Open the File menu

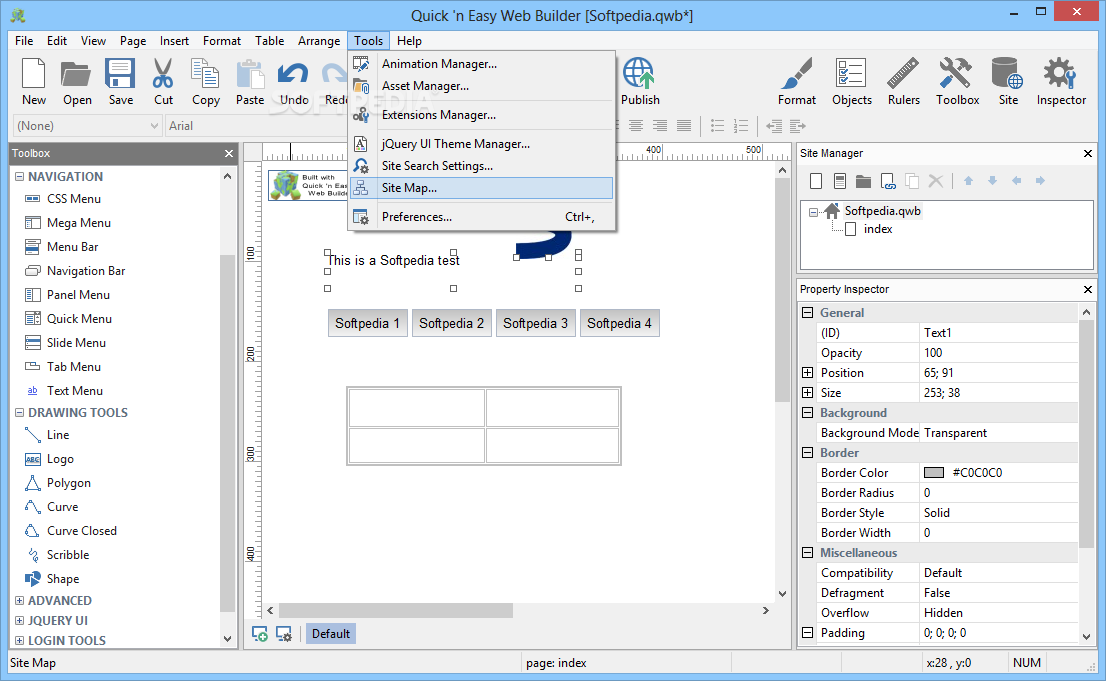pos(24,41)
